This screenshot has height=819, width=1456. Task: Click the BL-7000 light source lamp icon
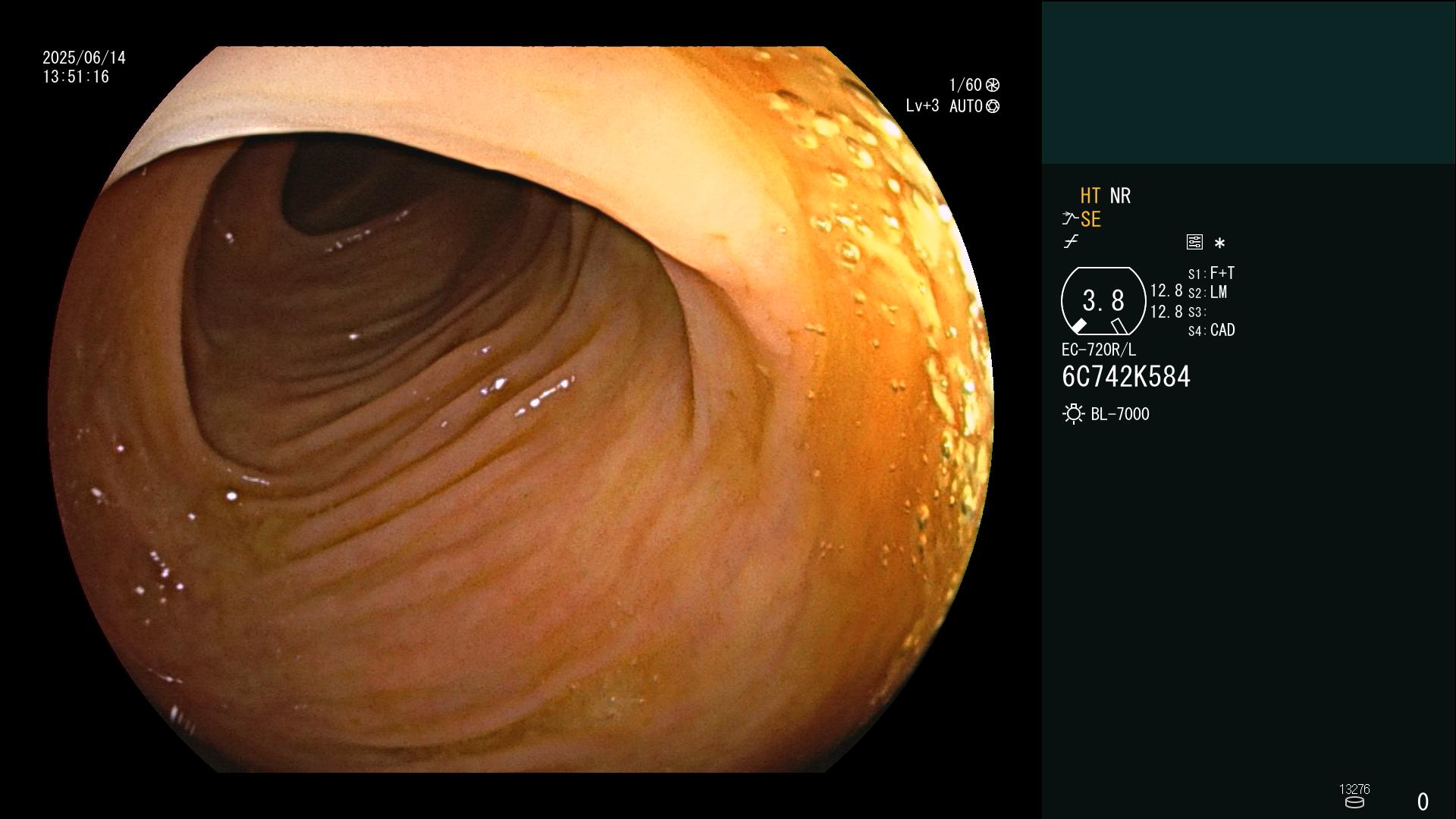point(1073,414)
